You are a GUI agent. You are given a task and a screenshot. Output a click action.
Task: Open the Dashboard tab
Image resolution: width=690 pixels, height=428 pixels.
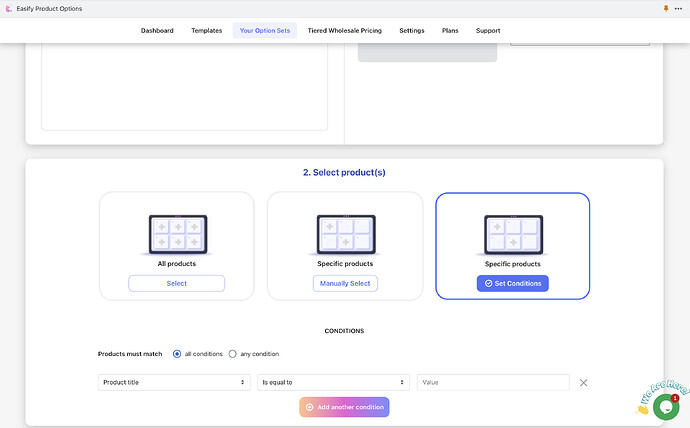tap(157, 31)
